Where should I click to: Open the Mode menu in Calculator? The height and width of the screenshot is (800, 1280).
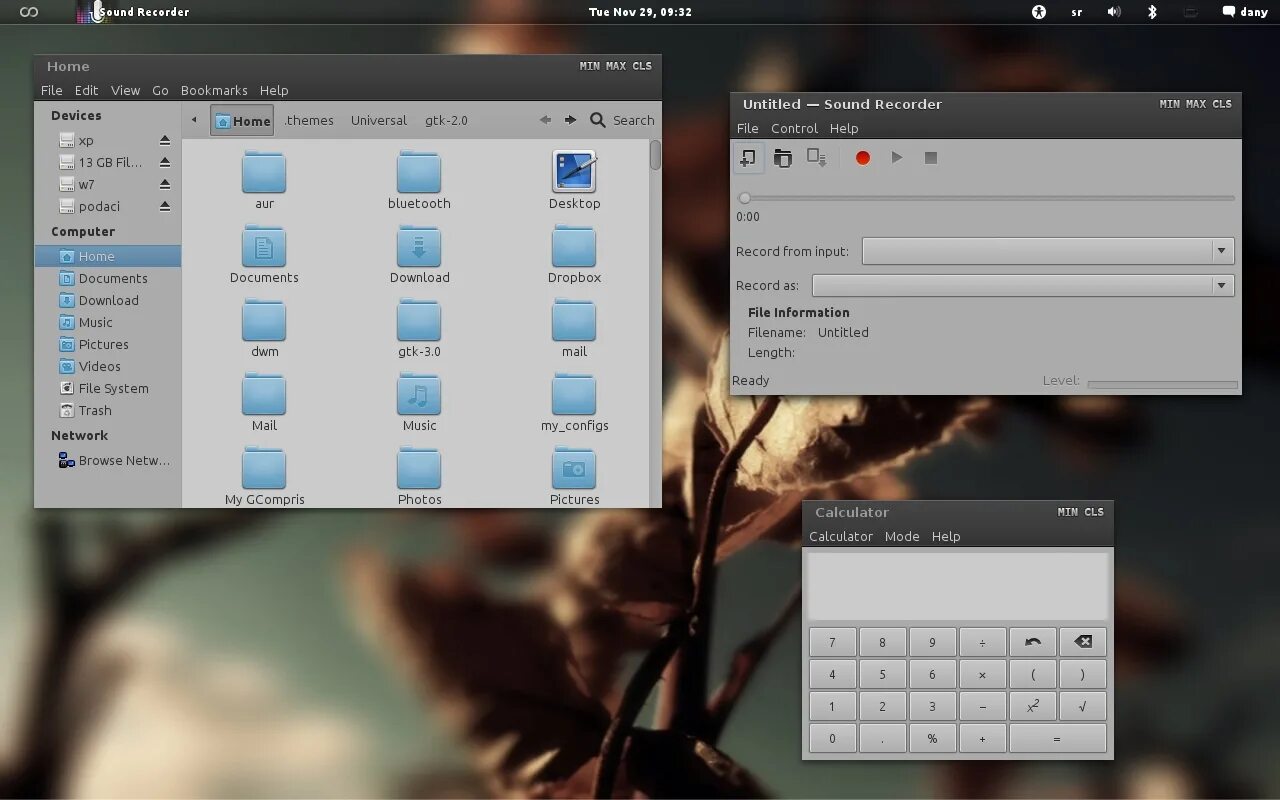tap(902, 536)
